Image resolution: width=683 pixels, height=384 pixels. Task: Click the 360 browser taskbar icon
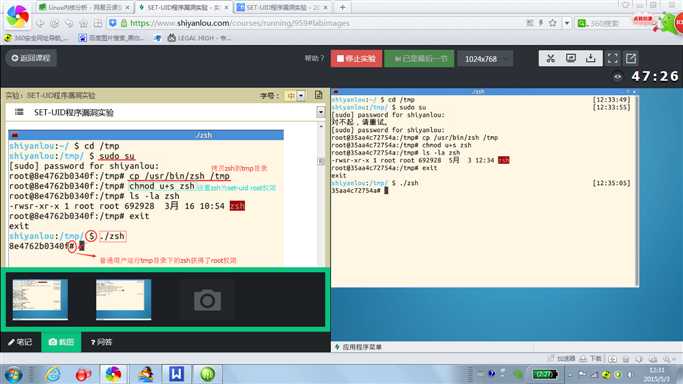pos(113,374)
